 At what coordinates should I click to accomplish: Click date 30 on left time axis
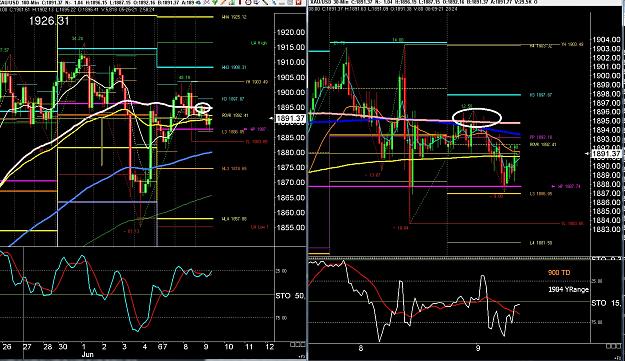[63, 347]
